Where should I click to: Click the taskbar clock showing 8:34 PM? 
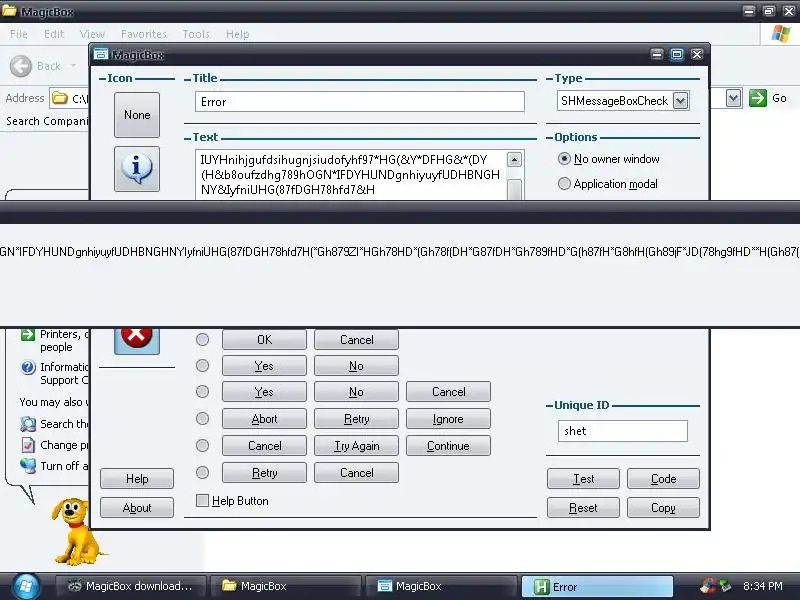[x=763, y=586]
